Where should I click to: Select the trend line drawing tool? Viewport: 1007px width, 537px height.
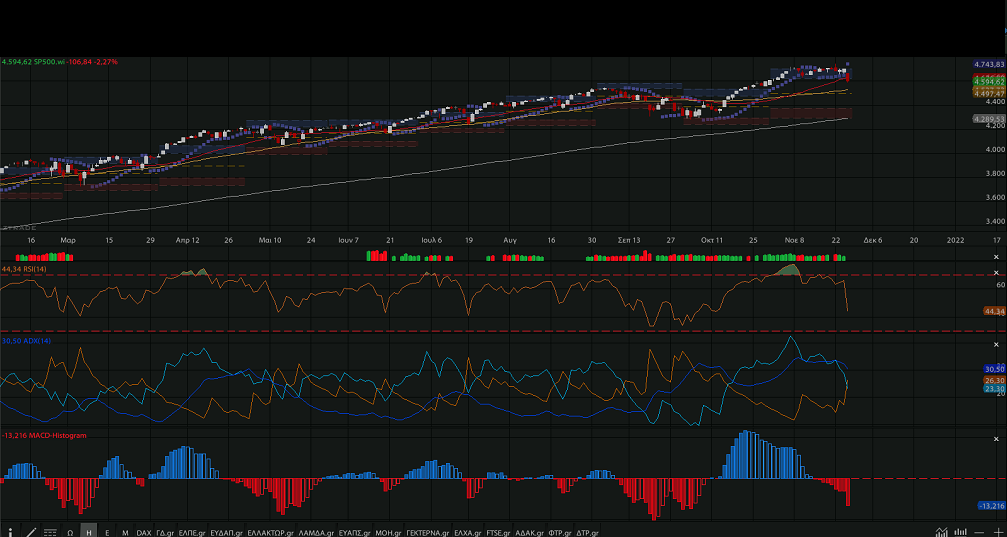[x=31, y=532]
